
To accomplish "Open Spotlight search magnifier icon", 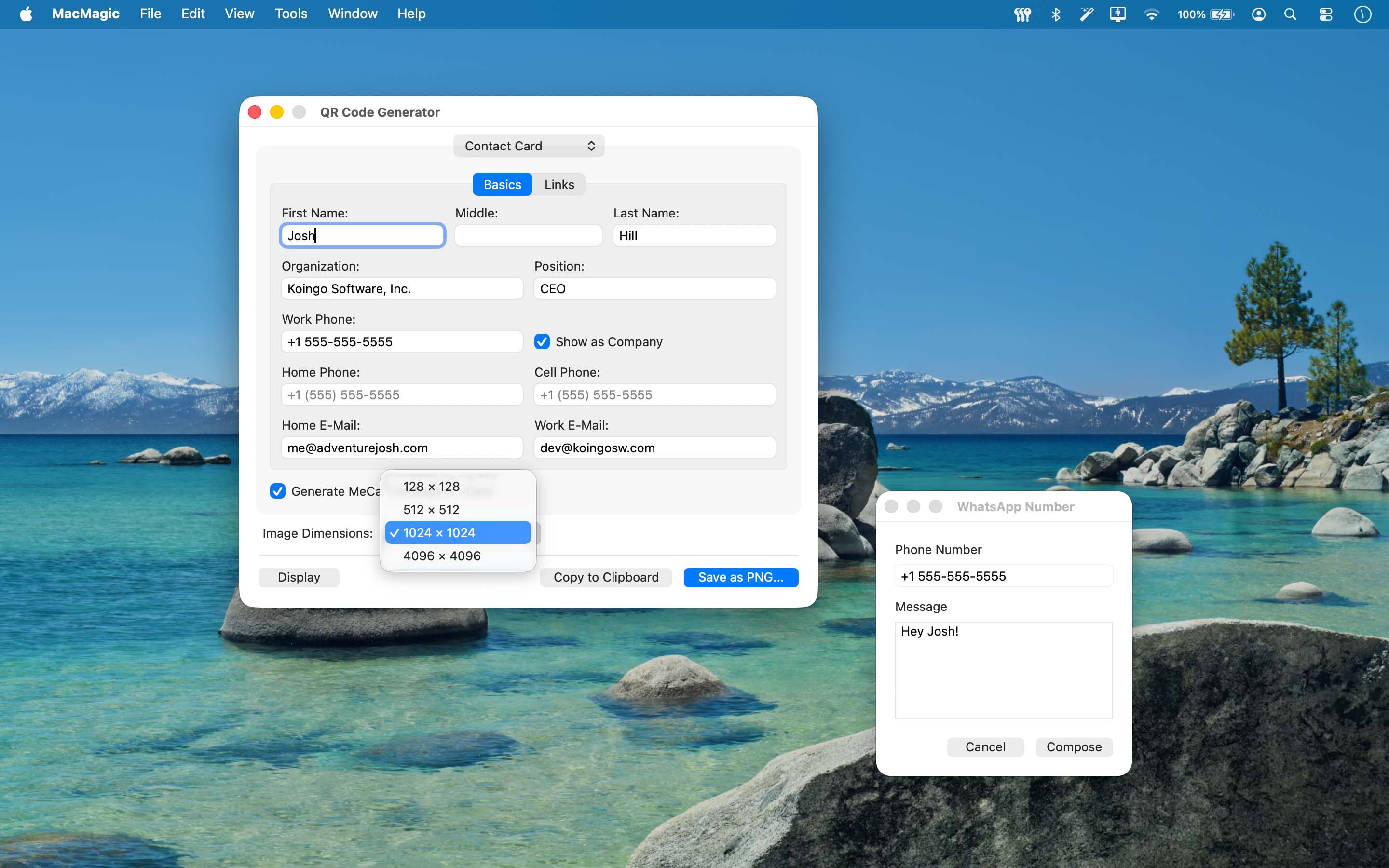I will pyautogui.click(x=1290, y=14).
